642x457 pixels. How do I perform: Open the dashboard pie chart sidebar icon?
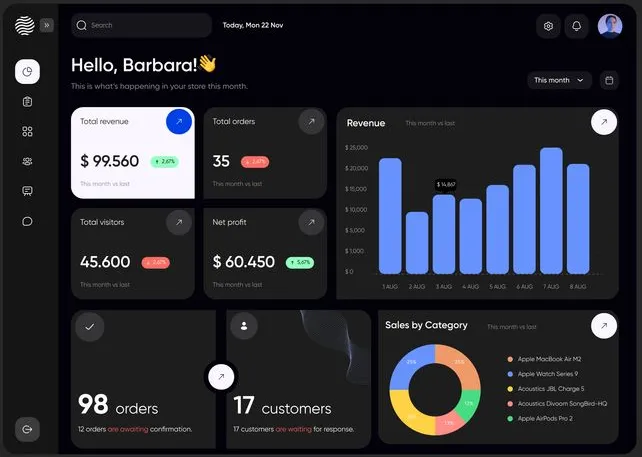[27, 72]
